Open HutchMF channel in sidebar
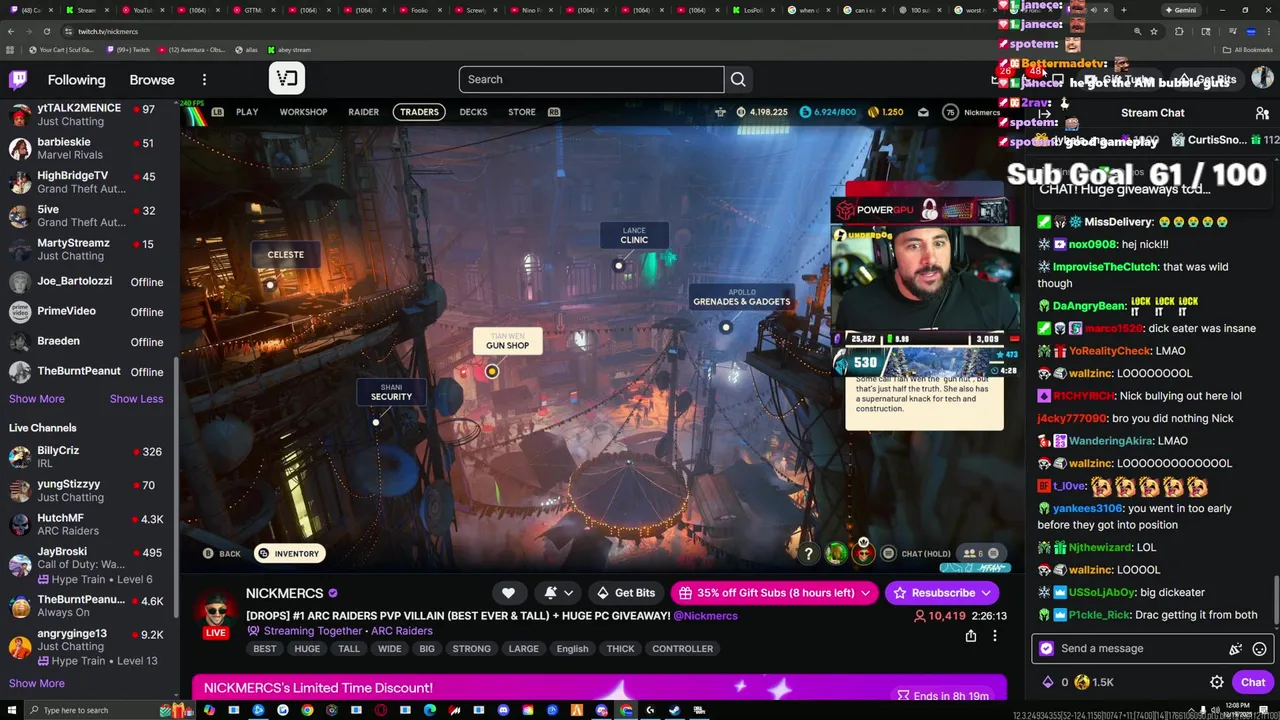 click(88, 524)
